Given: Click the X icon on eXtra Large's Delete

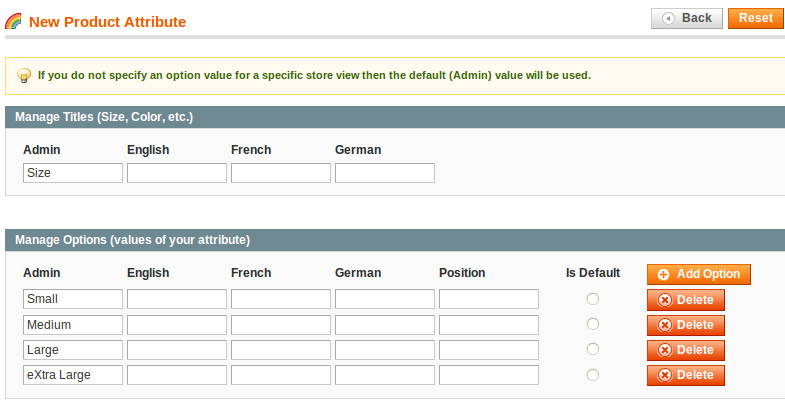Looking at the screenshot, I should tap(664, 375).
